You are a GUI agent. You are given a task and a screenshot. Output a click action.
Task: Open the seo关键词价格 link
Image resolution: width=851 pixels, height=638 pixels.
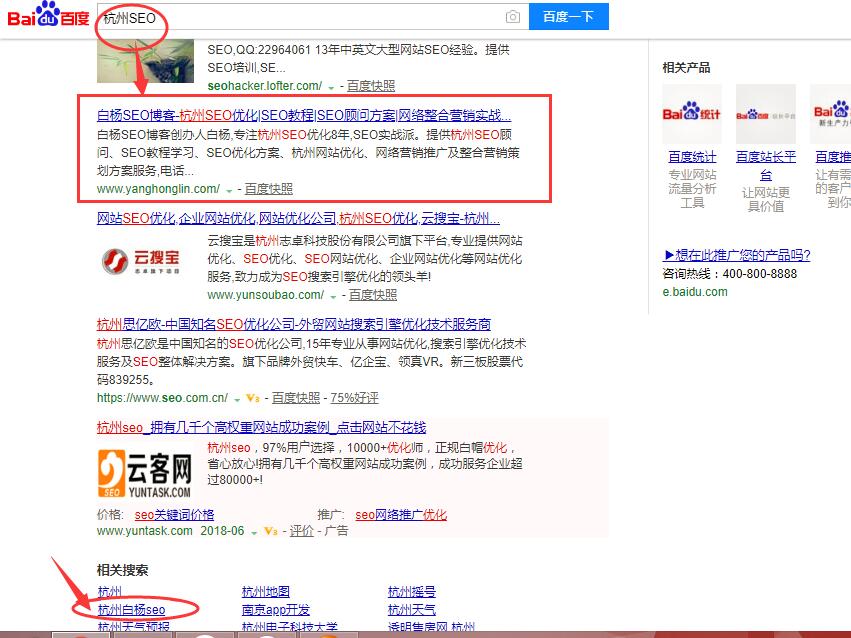point(174,515)
